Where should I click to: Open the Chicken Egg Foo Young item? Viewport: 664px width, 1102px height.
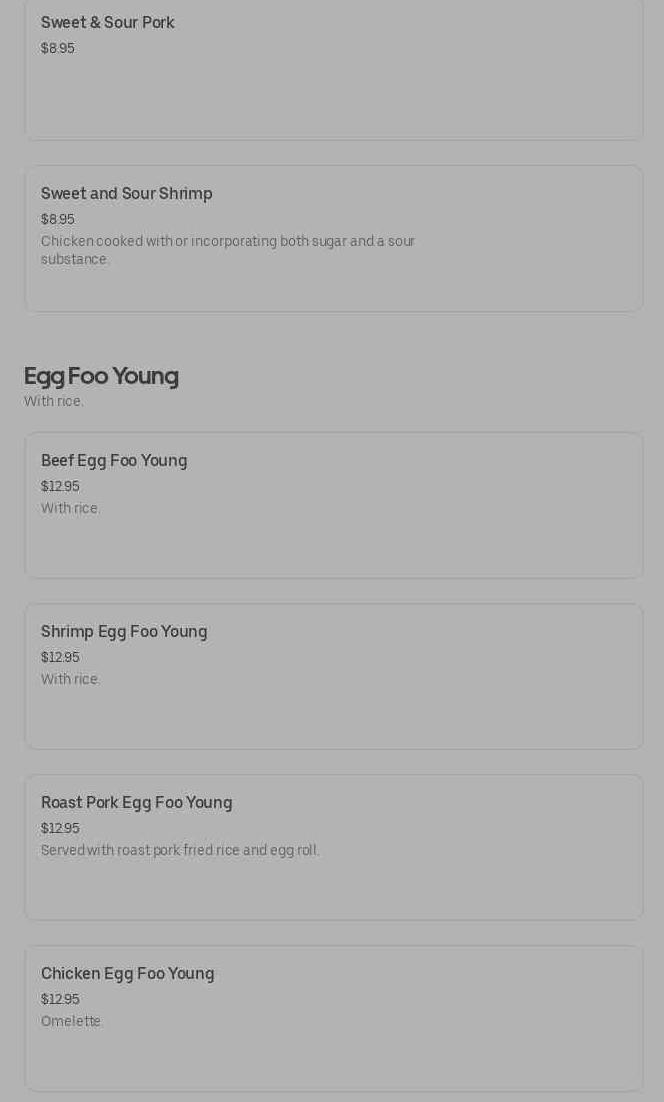pos(128,974)
